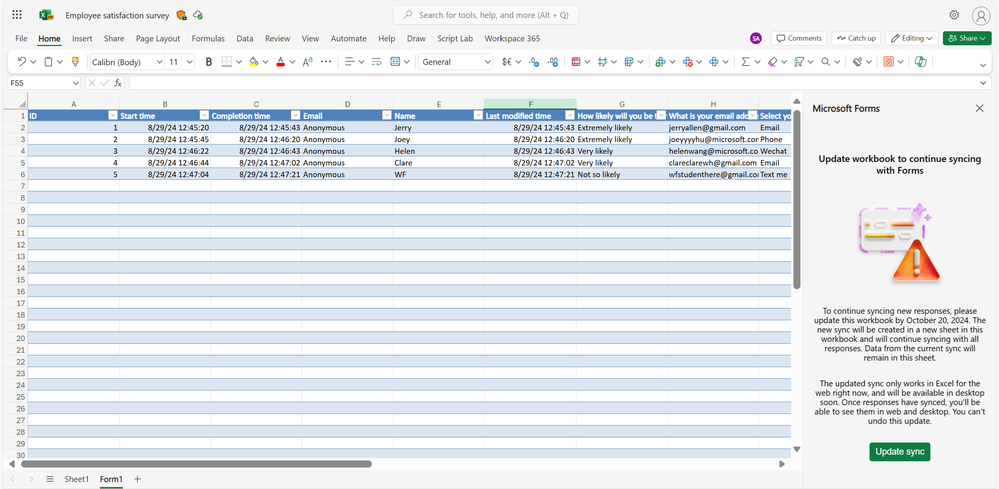Open the More font options ellipsis
Image resolution: width=999 pixels, height=489 pixels.
pos(326,62)
